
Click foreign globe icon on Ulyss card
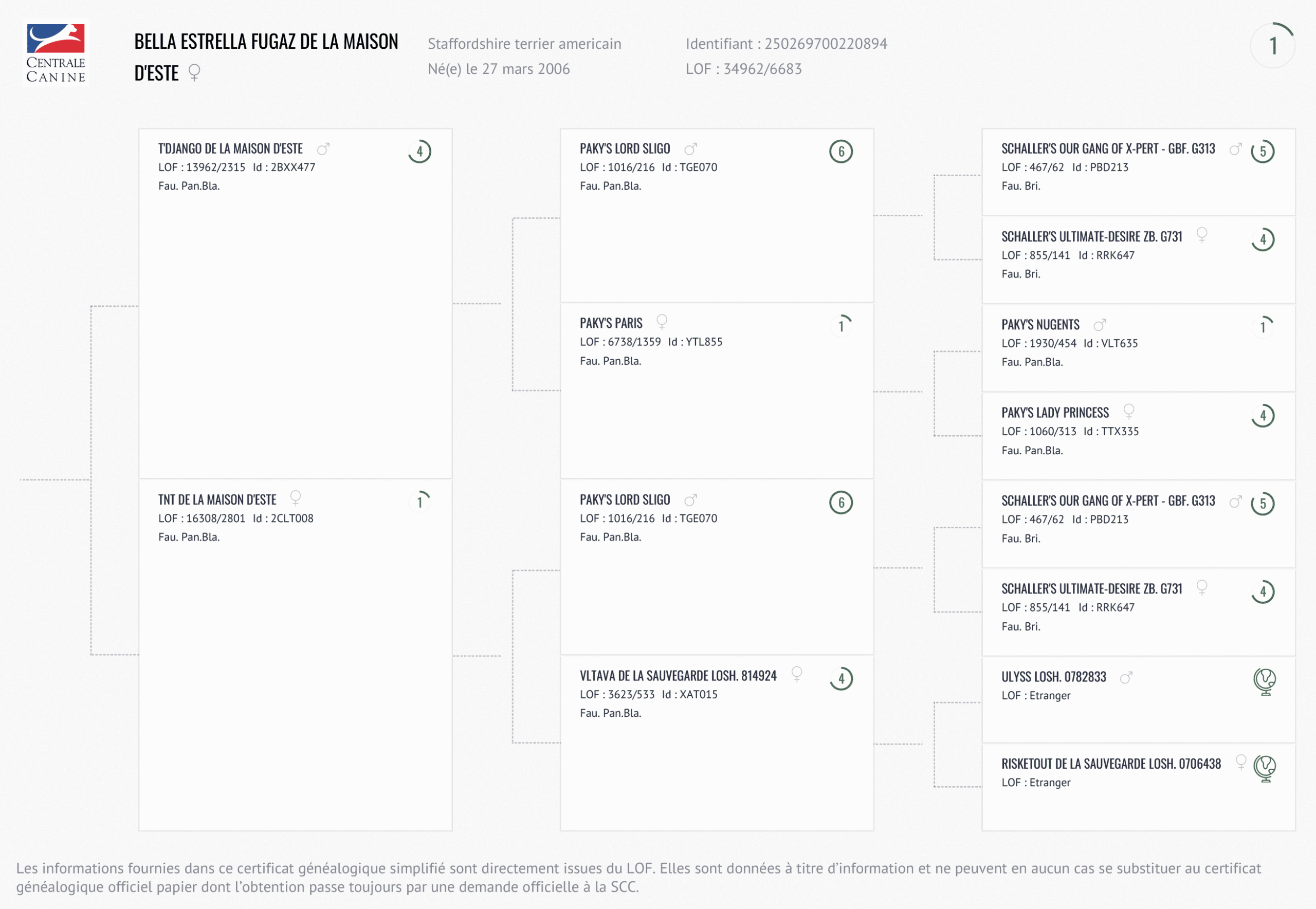(x=1264, y=682)
